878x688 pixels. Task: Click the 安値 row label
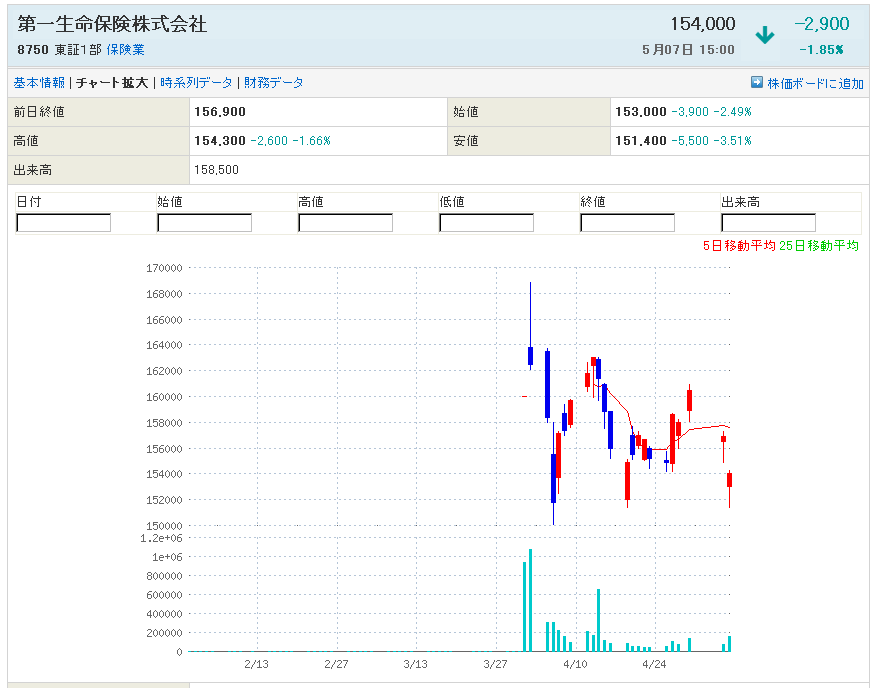coord(466,141)
